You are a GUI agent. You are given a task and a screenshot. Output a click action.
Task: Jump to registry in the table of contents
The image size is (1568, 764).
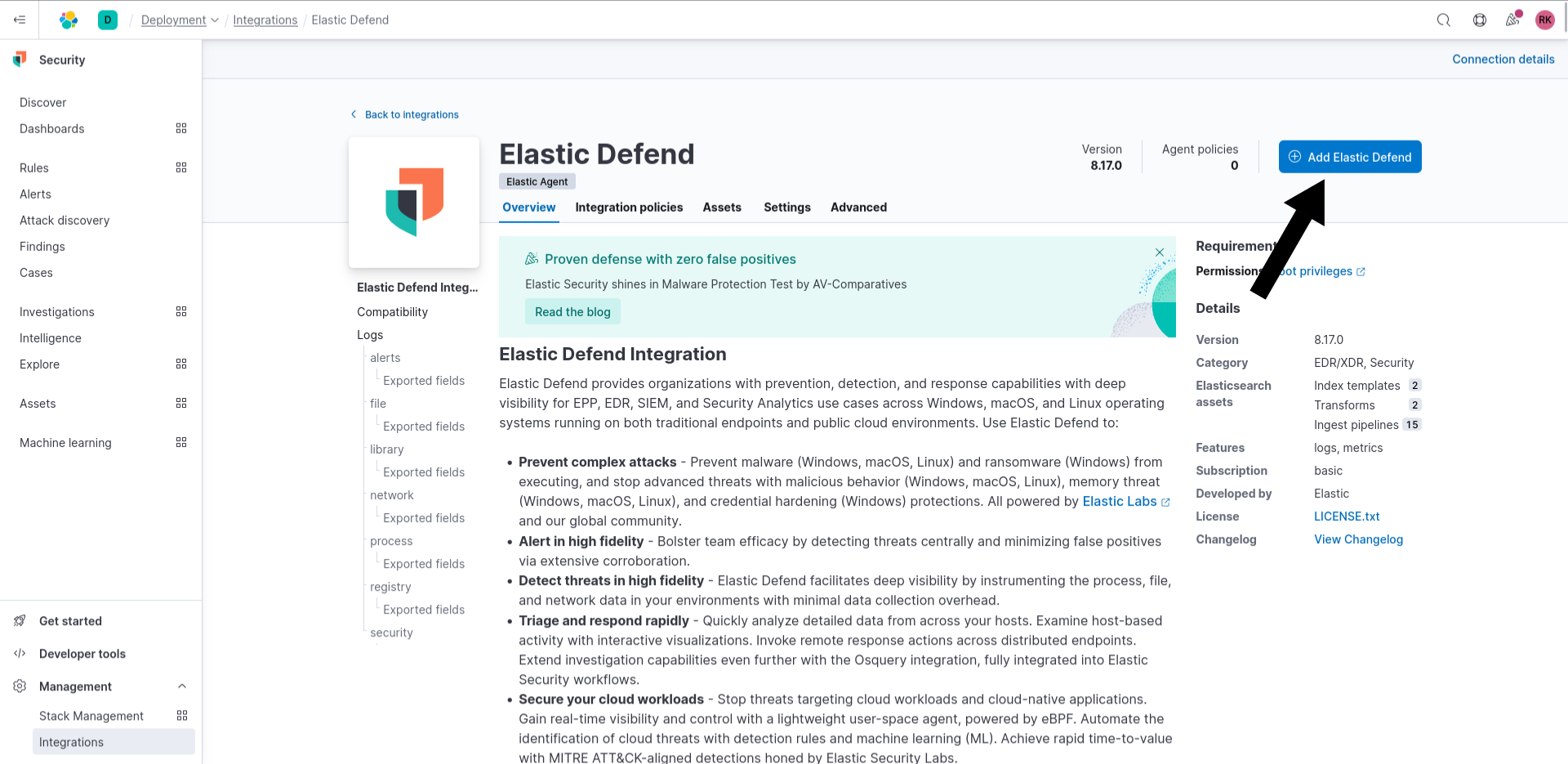[390, 587]
